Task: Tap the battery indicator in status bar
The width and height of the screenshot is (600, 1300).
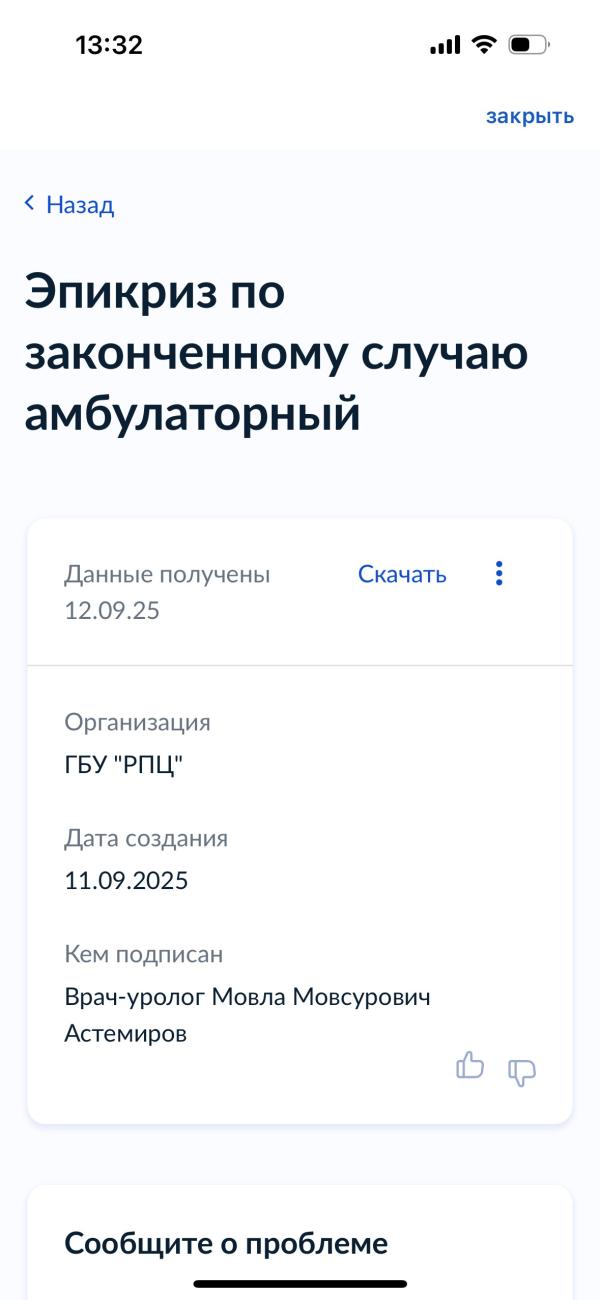Action: (x=529, y=45)
